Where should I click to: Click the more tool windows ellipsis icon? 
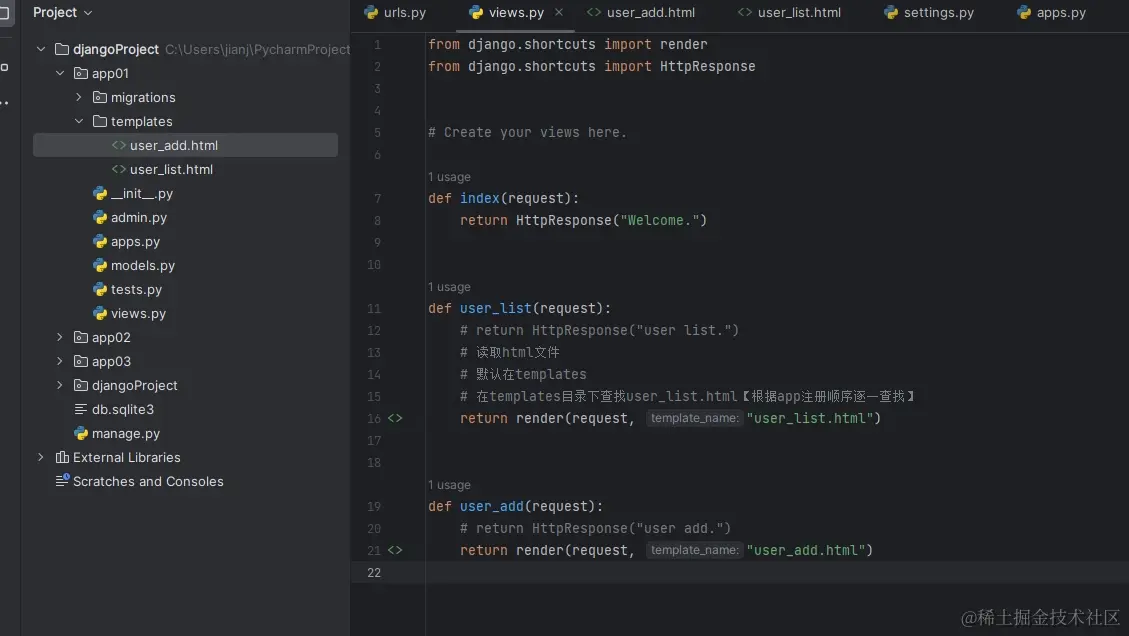[x=4, y=103]
